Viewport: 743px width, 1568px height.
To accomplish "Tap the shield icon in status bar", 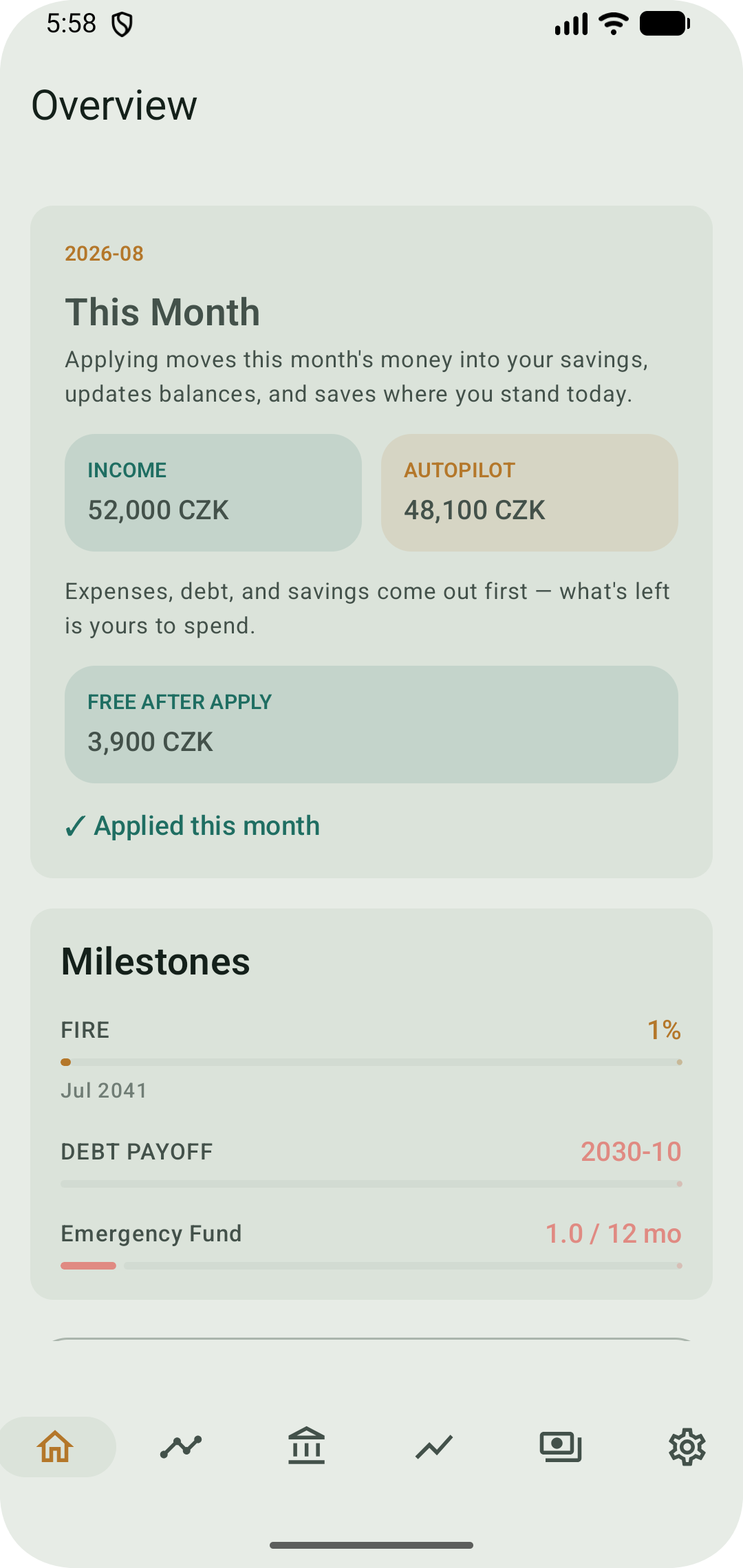I will coord(122,25).
